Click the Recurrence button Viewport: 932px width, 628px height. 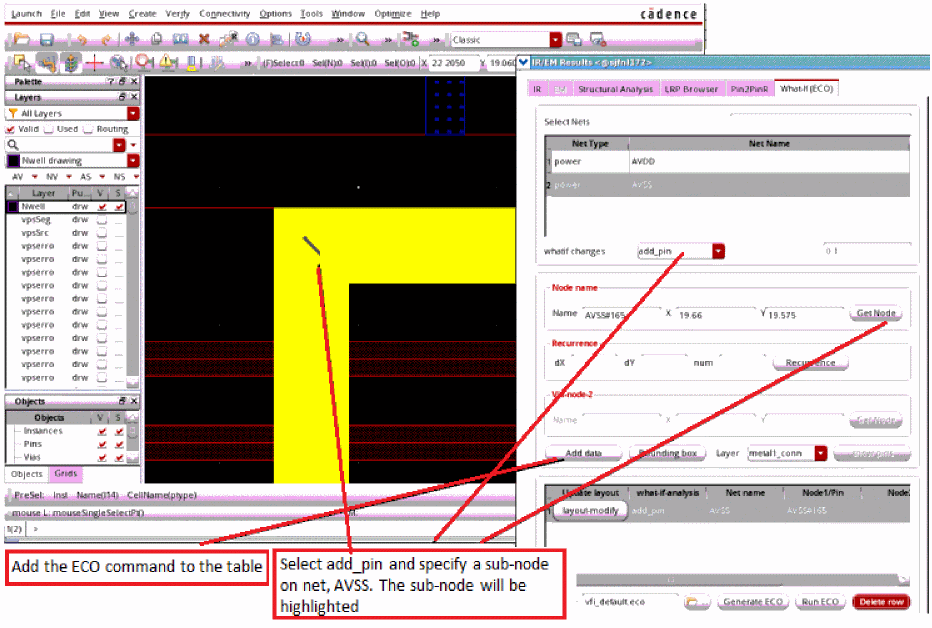tap(810, 362)
